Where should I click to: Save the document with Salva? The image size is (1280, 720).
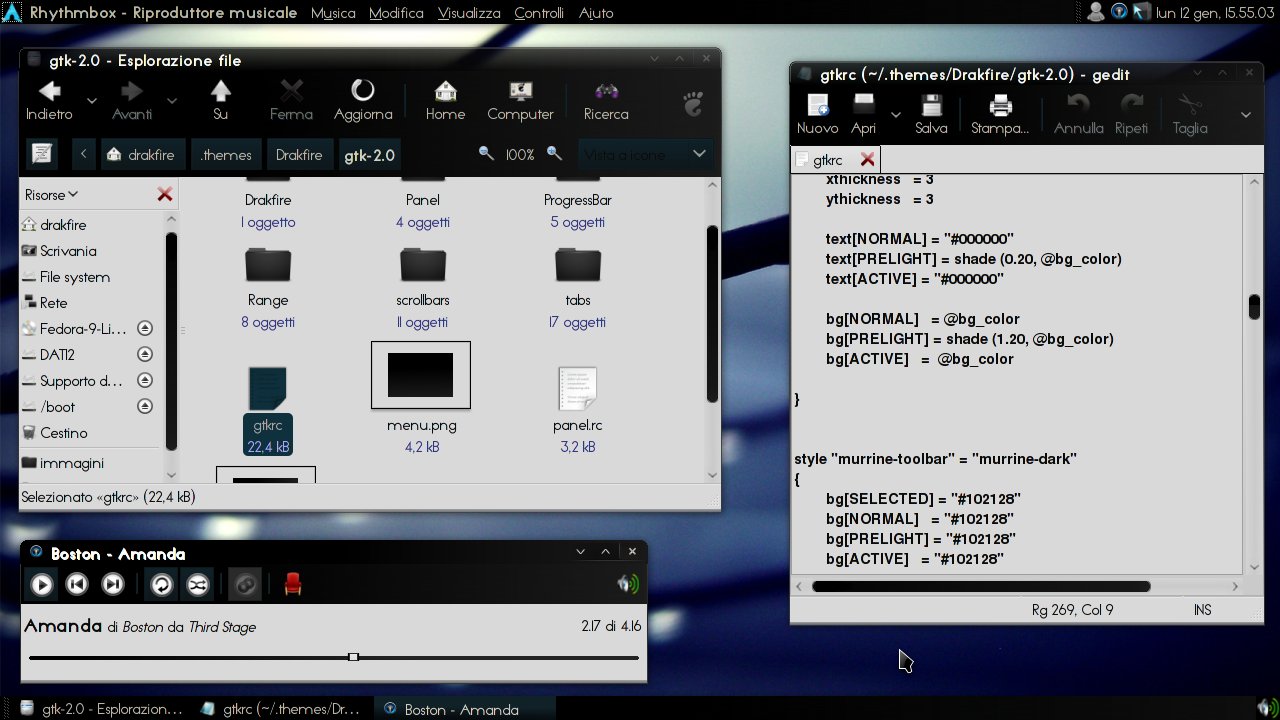(x=931, y=115)
